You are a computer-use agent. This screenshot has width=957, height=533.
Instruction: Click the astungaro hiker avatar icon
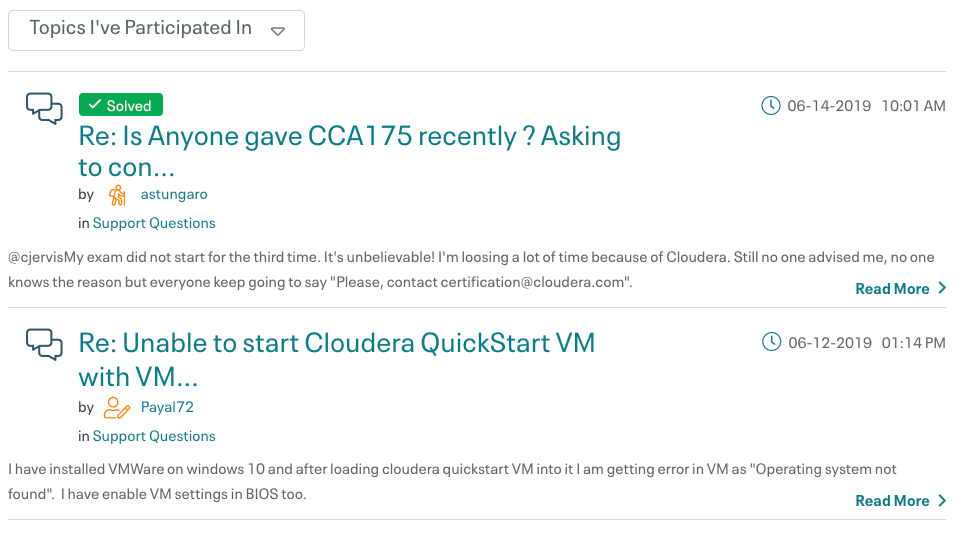click(x=118, y=195)
